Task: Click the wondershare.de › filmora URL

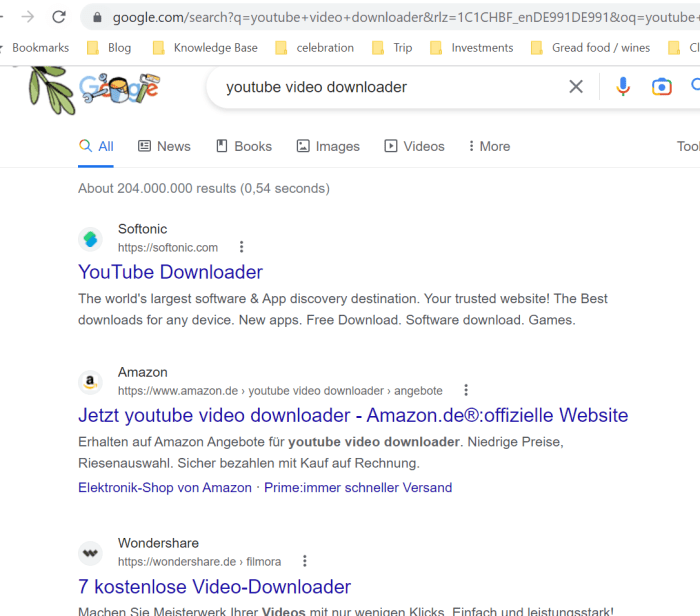Action: (x=200, y=562)
